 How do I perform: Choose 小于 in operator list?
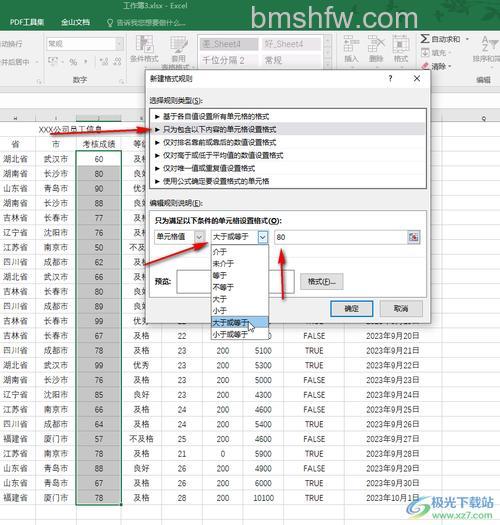tap(239, 310)
